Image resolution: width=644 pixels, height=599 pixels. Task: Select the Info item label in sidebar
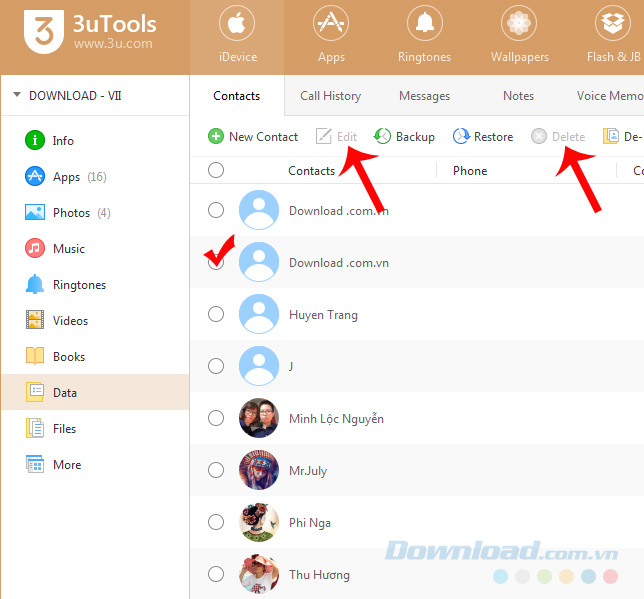63,141
